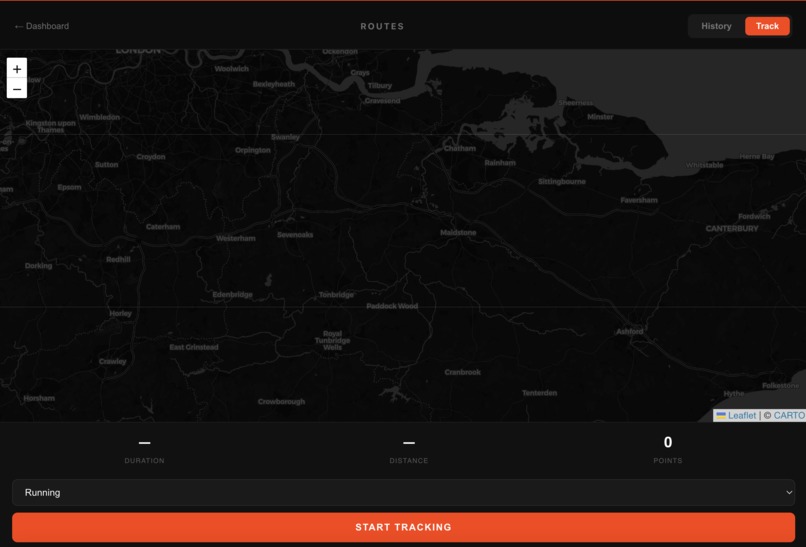Click the Royal Tunbridge Wells map label
This screenshot has height=547, width=806.
point(333,340)
